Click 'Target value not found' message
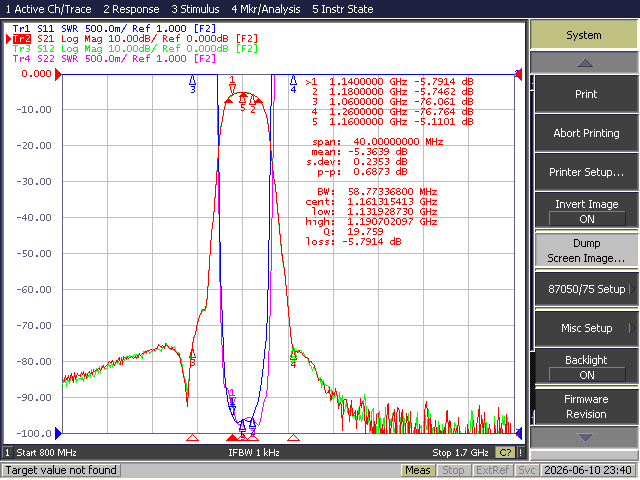The image size is (640, 480). point(61,470)
